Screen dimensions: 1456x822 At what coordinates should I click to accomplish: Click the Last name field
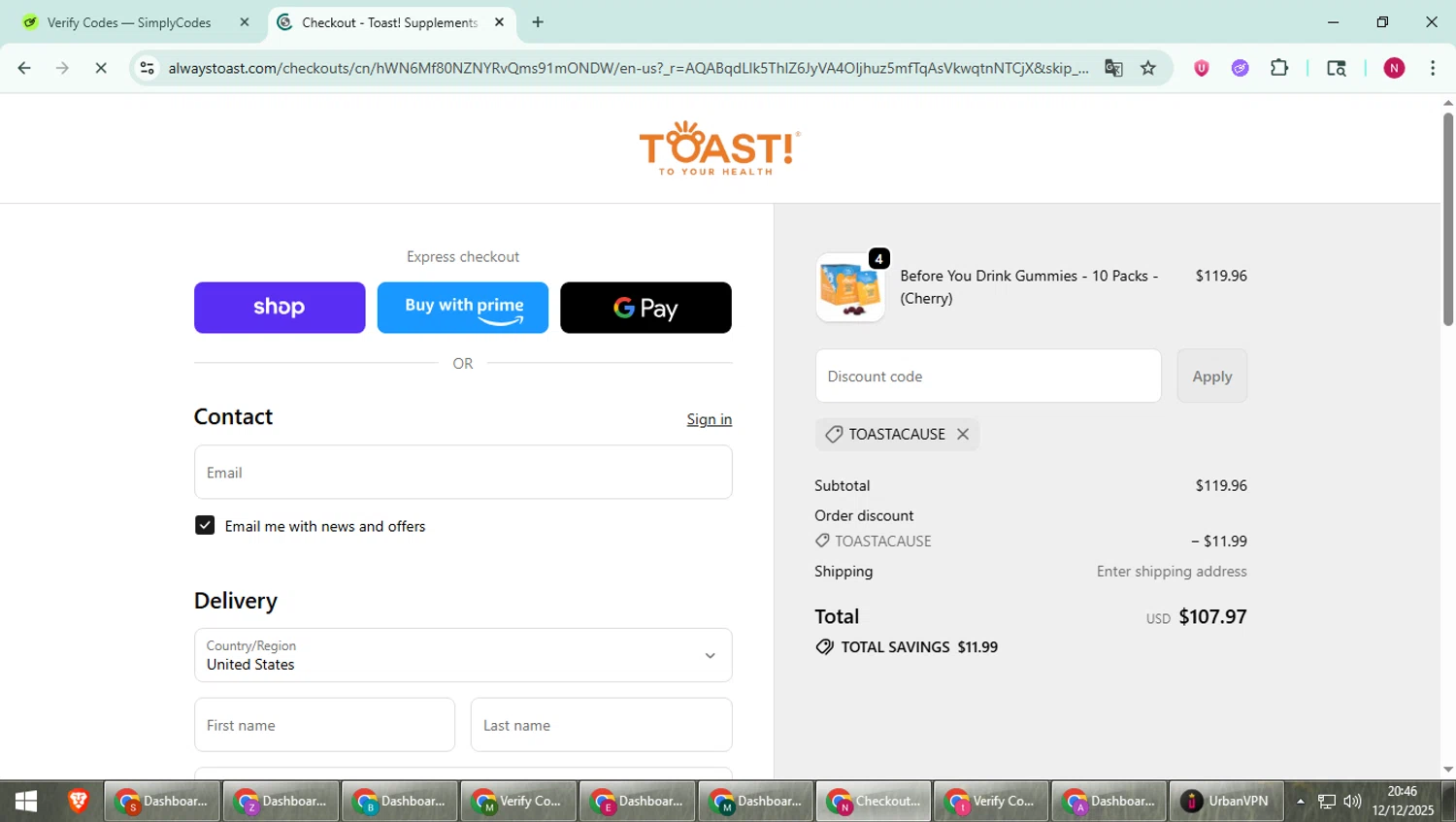(x=602, y=725)
